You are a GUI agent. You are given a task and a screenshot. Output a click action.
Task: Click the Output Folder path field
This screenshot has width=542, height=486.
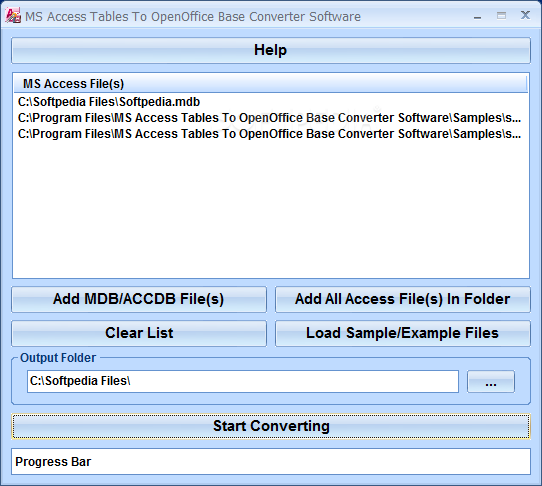[243, 382]
